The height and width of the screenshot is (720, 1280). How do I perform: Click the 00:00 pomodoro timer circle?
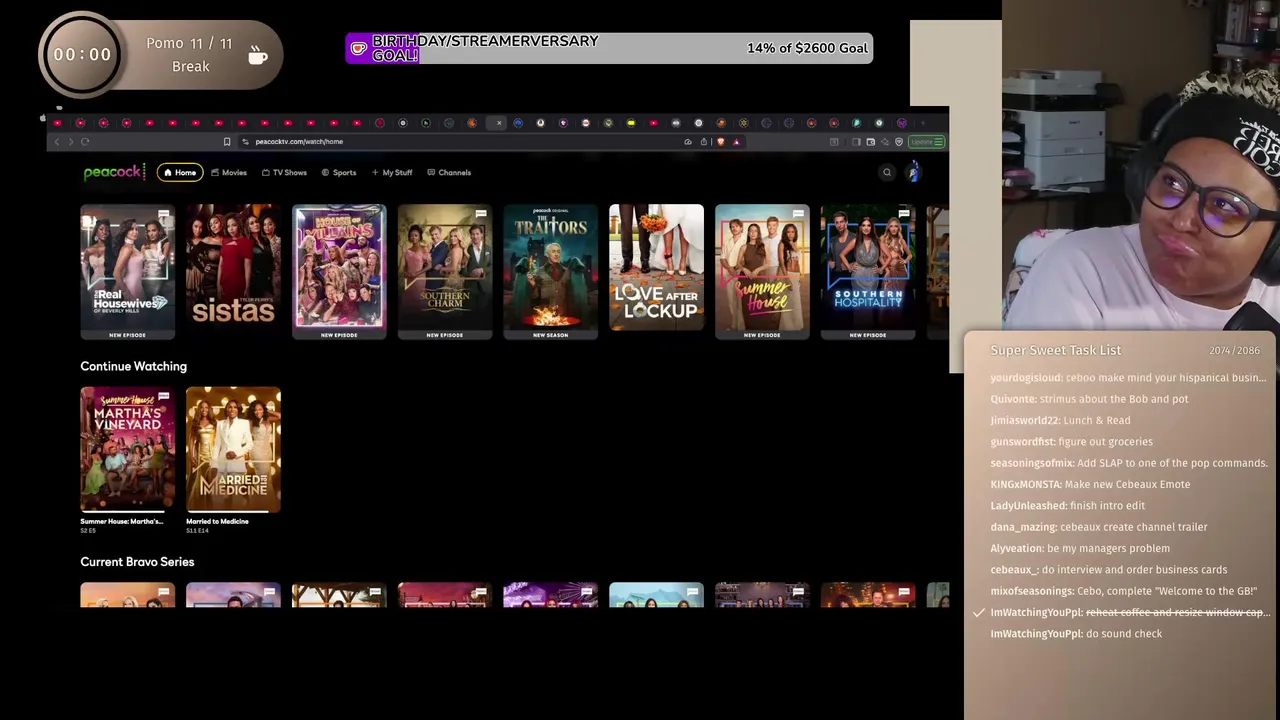click(x=82, y=55)
